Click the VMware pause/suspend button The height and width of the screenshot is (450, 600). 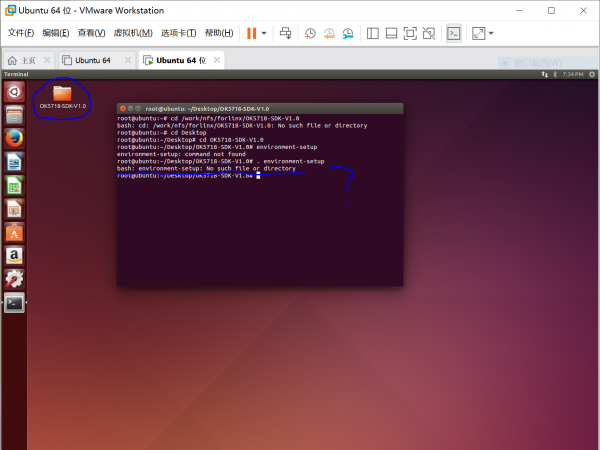(x=251, y=33)
